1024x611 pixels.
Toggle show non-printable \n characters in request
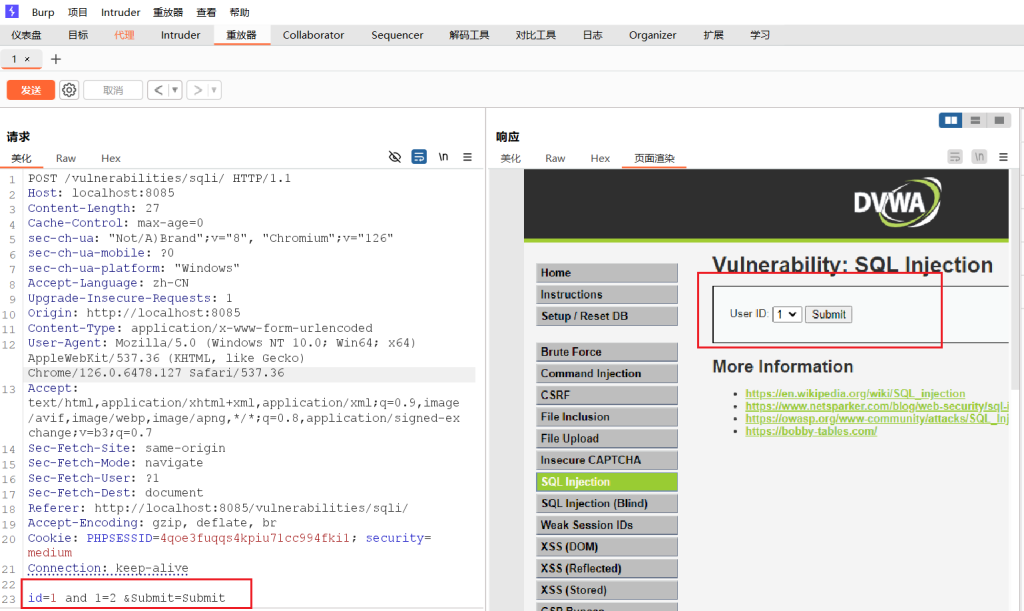coord(443,157)
